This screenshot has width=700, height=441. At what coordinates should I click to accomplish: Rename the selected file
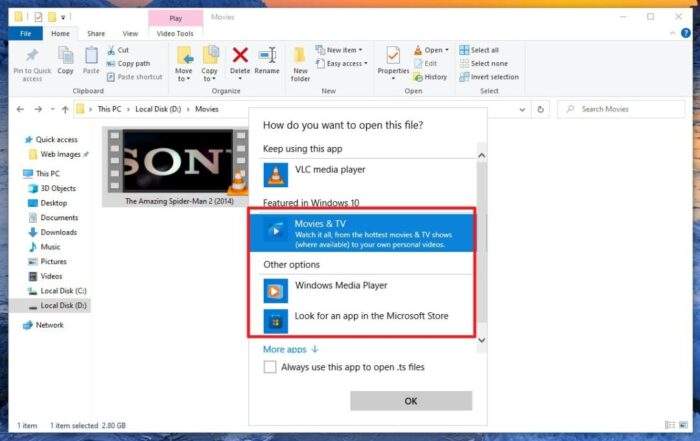pos(267,60)
